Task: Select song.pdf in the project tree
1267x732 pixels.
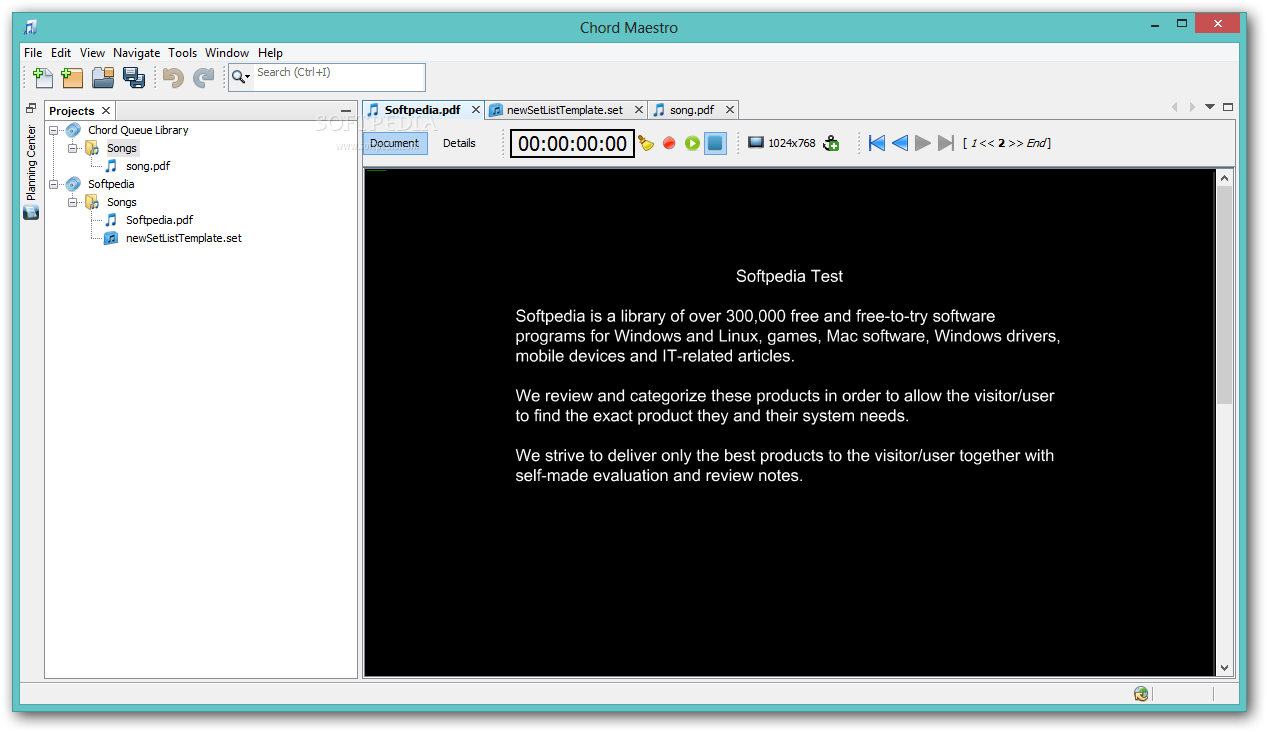Action: click(148, 166)
